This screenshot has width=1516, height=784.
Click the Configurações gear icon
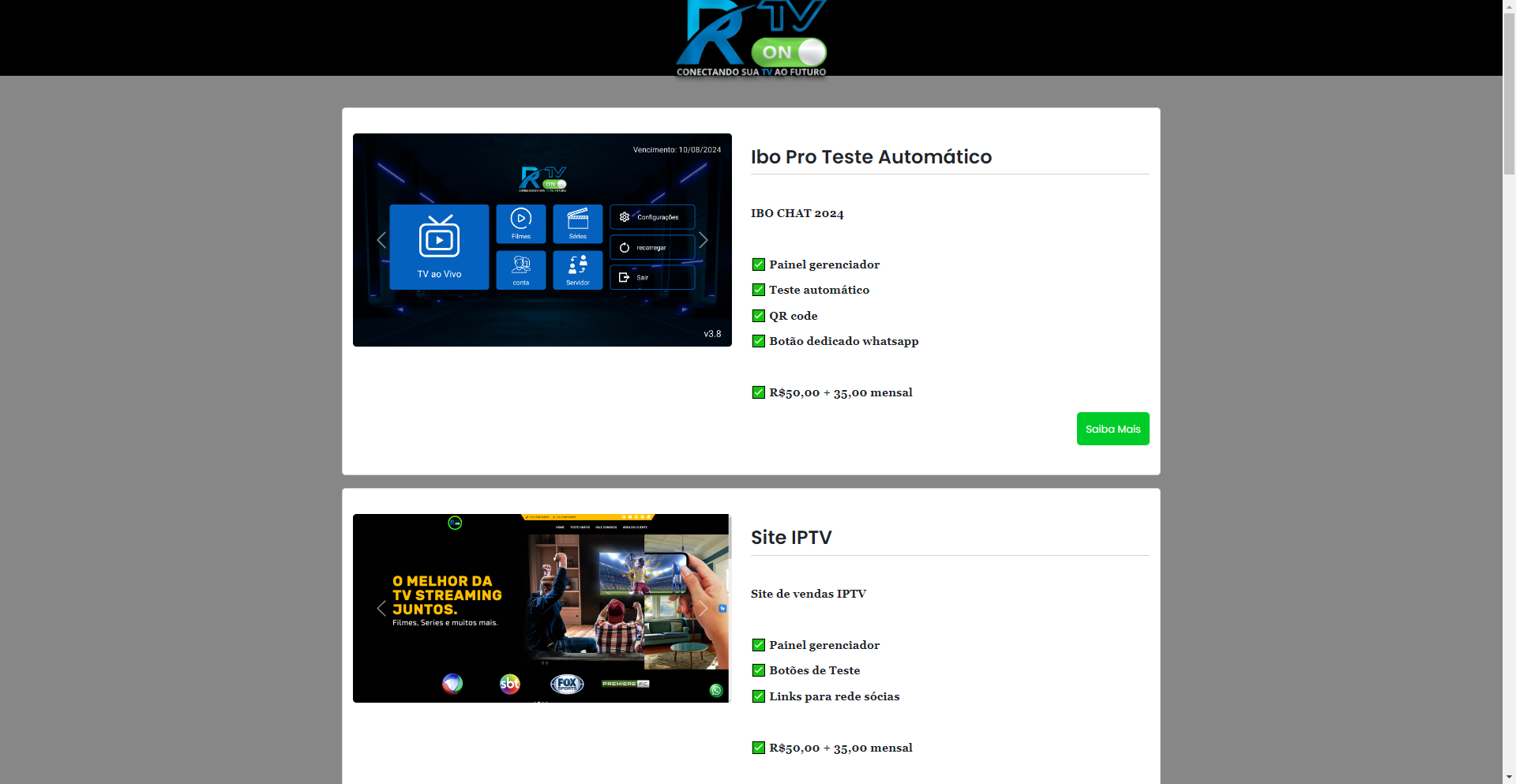(x=625, y=217)
